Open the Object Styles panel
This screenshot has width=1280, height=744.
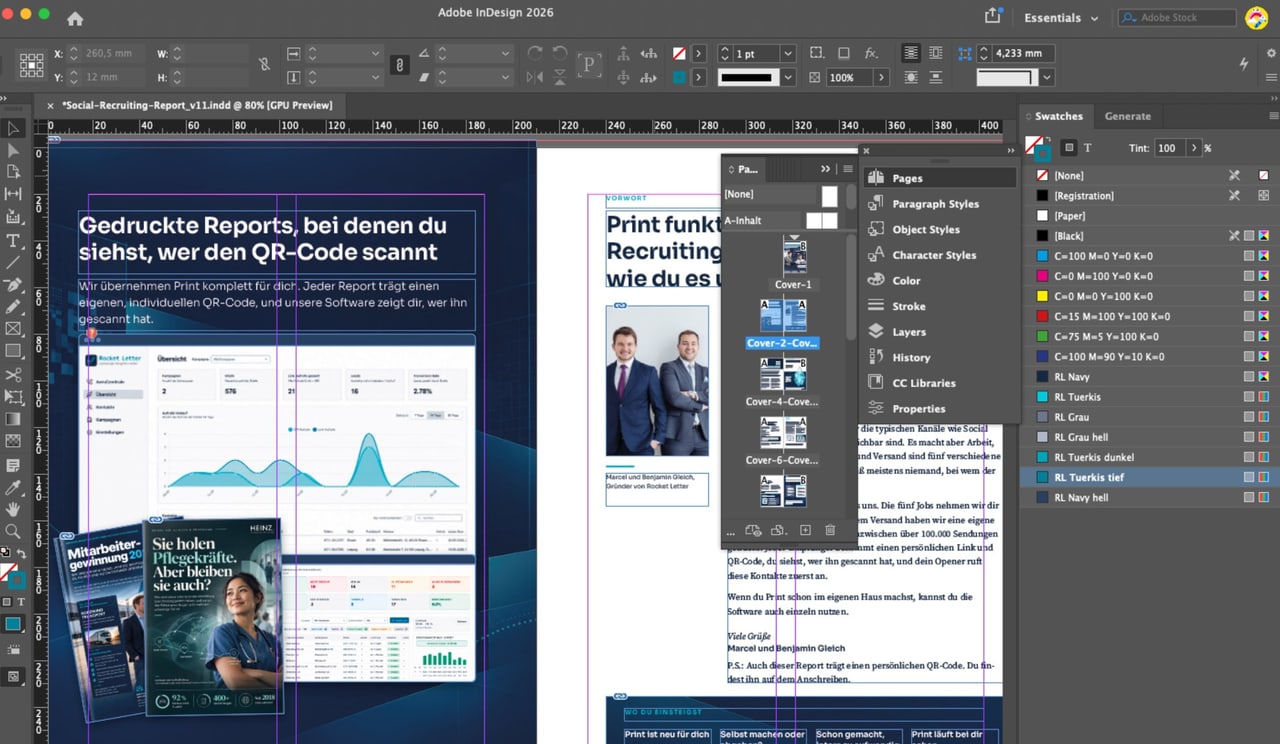pos(940,229)
